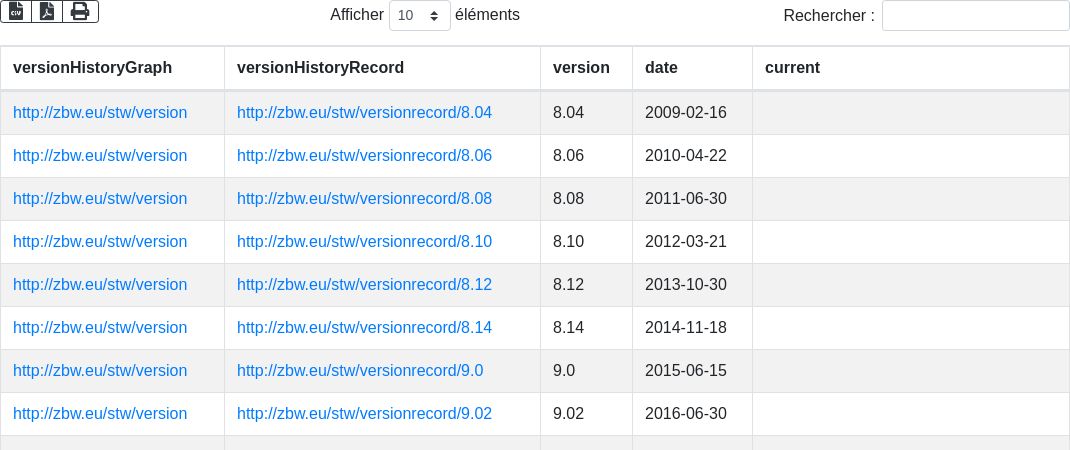
Task: Sort table by version column
Action: click(581, 68)
